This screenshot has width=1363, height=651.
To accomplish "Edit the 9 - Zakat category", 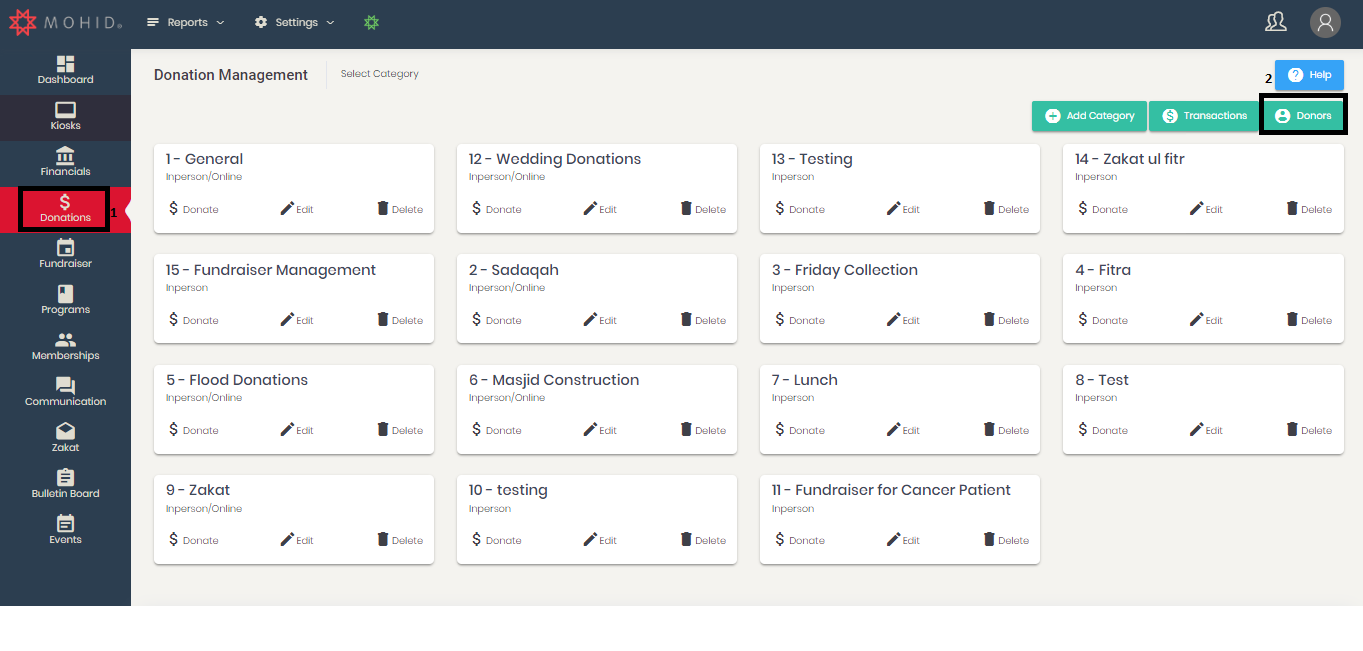I will [297, 540].
